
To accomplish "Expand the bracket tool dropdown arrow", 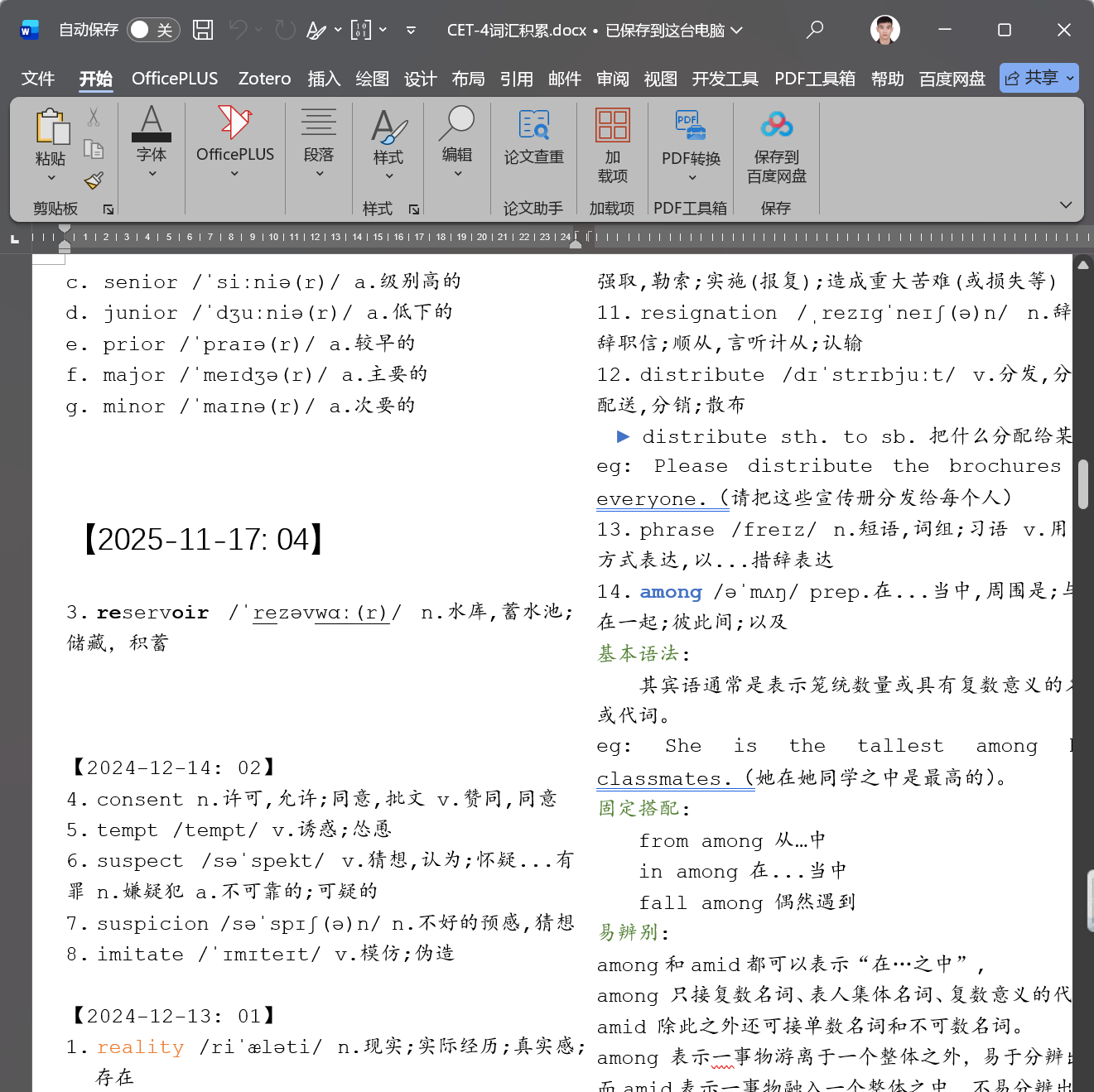I will coord(383,30).
